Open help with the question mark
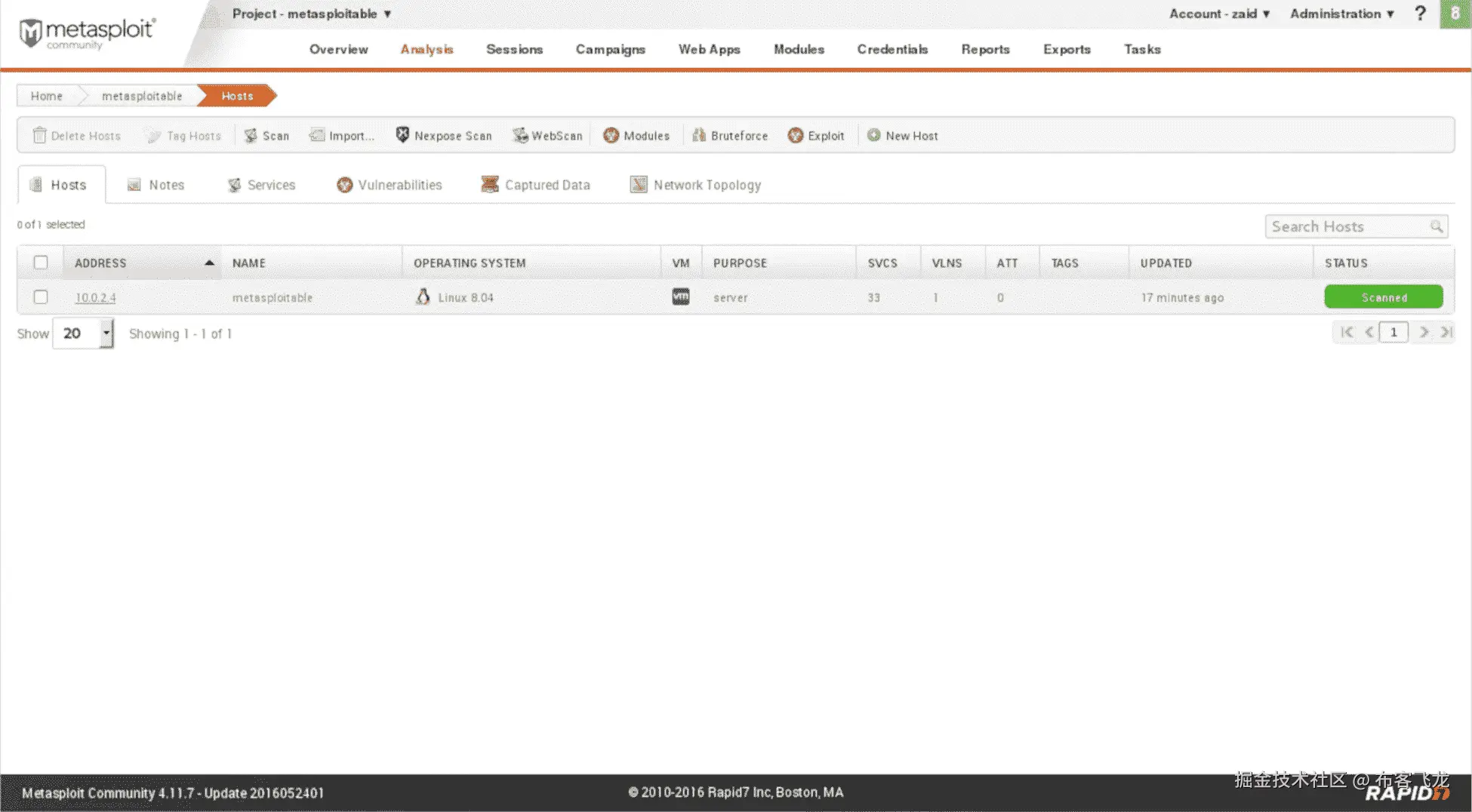Screen dimensions: 1472x812 (1420, 14)
